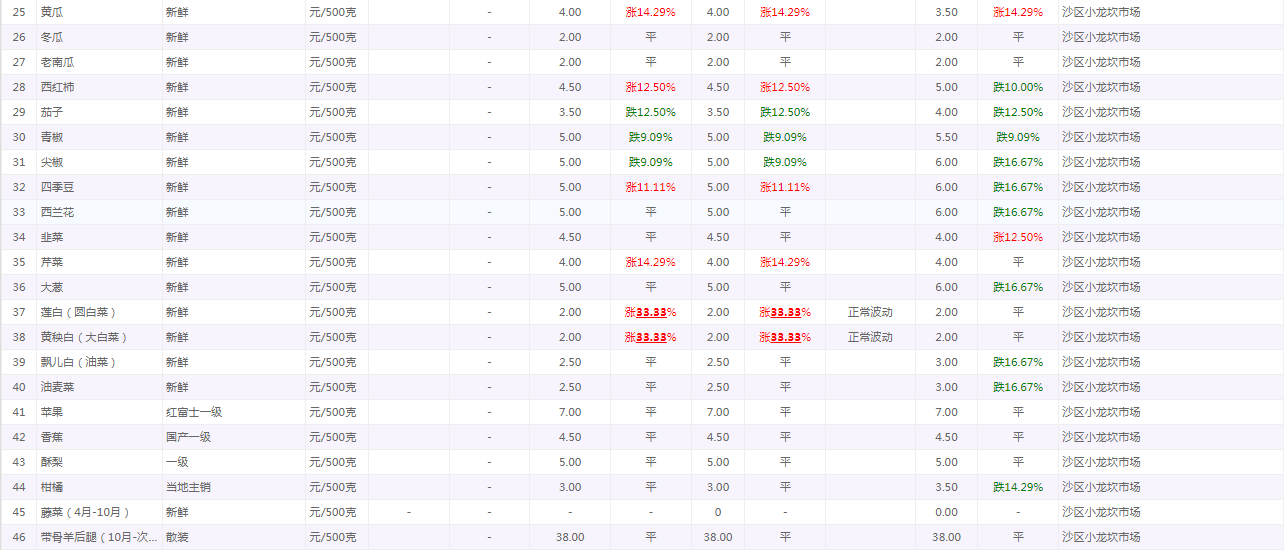Select the 西红柿 row name
This screenshot has width=1284, height=550.
pos(57,87)
